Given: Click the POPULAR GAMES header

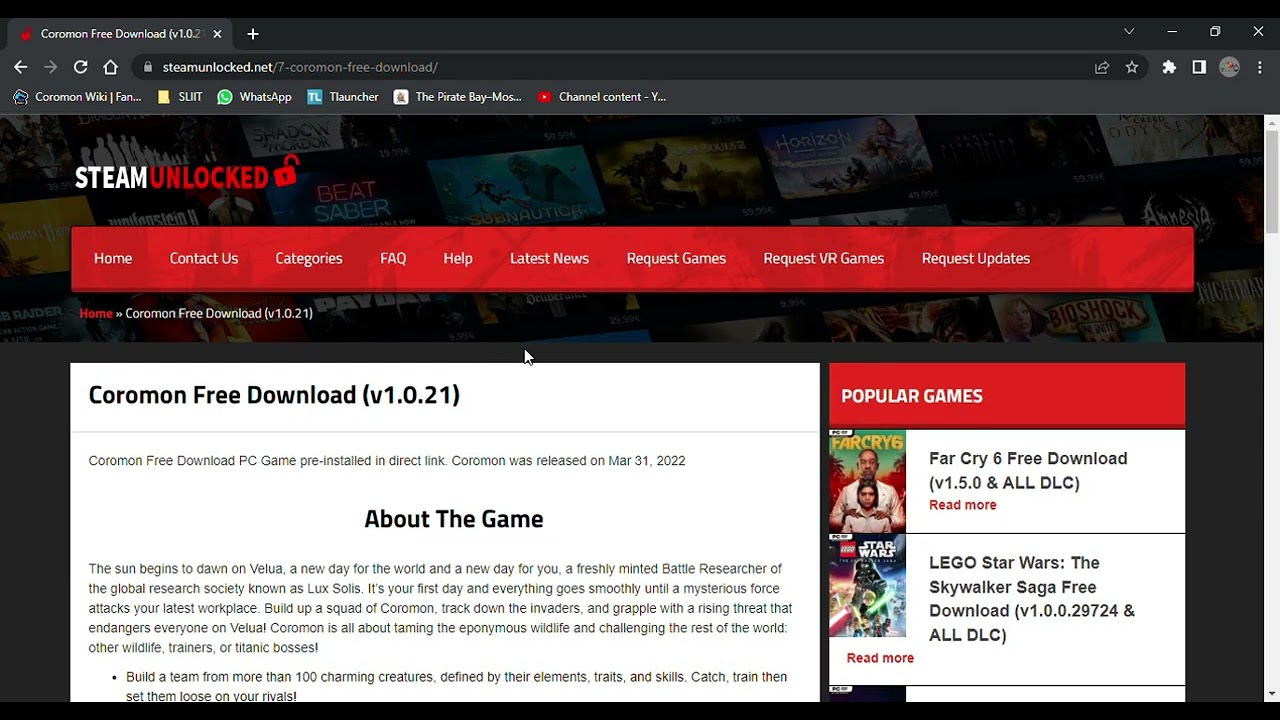Looking at the screenshot, I should pos(912,396).
